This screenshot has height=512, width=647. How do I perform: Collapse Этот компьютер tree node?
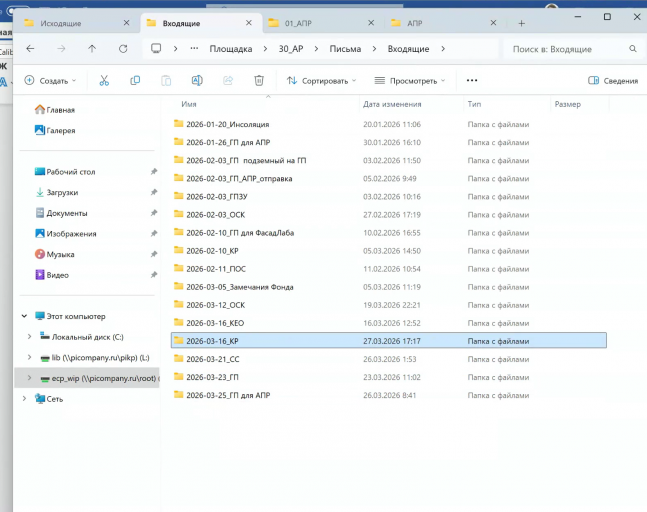(x=24, y=316)
